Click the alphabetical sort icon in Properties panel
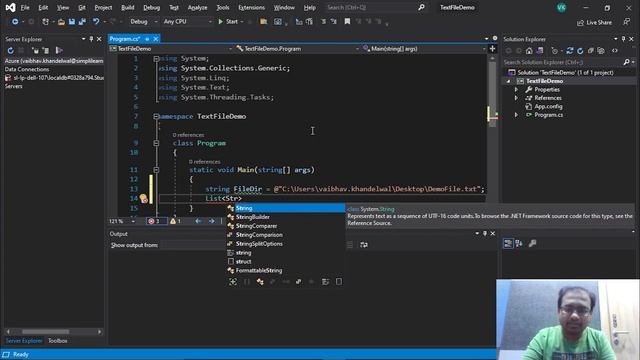 click(x=519, y=244)
